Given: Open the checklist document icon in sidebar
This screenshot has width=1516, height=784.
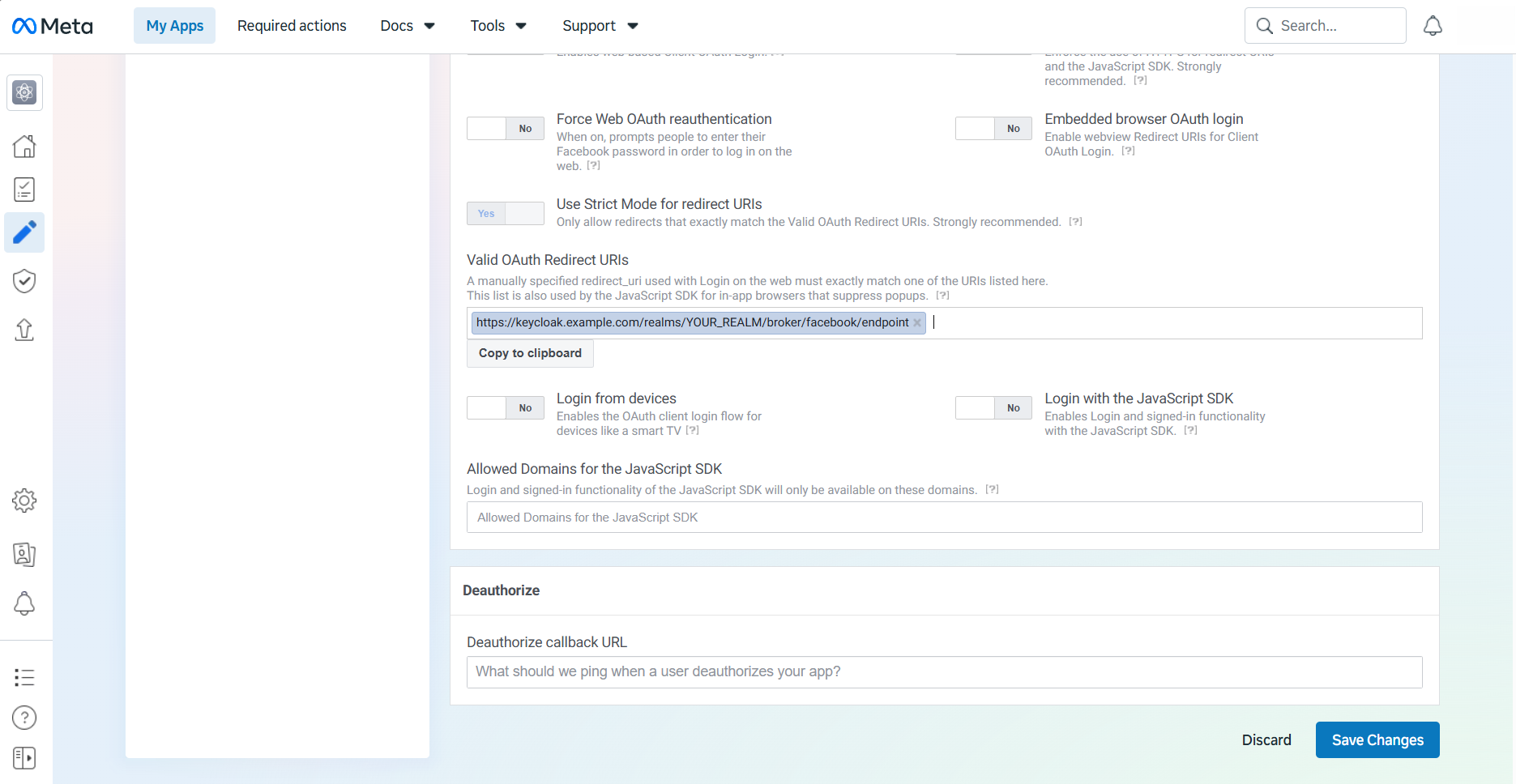Looking at the screenshot, I should coord(24,190).
